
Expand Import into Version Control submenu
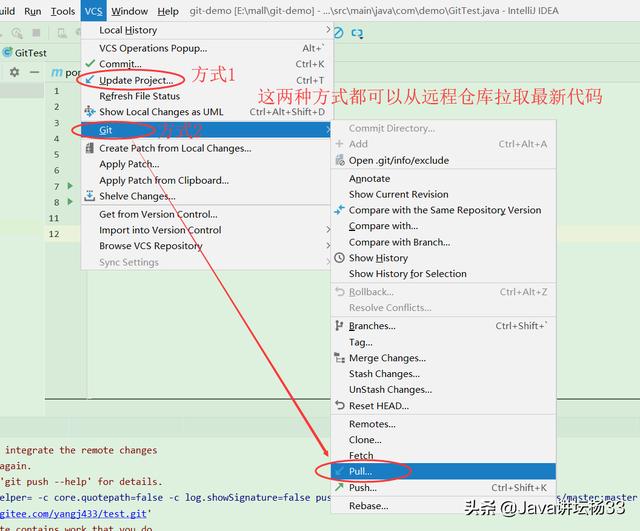tap(207, 230)
